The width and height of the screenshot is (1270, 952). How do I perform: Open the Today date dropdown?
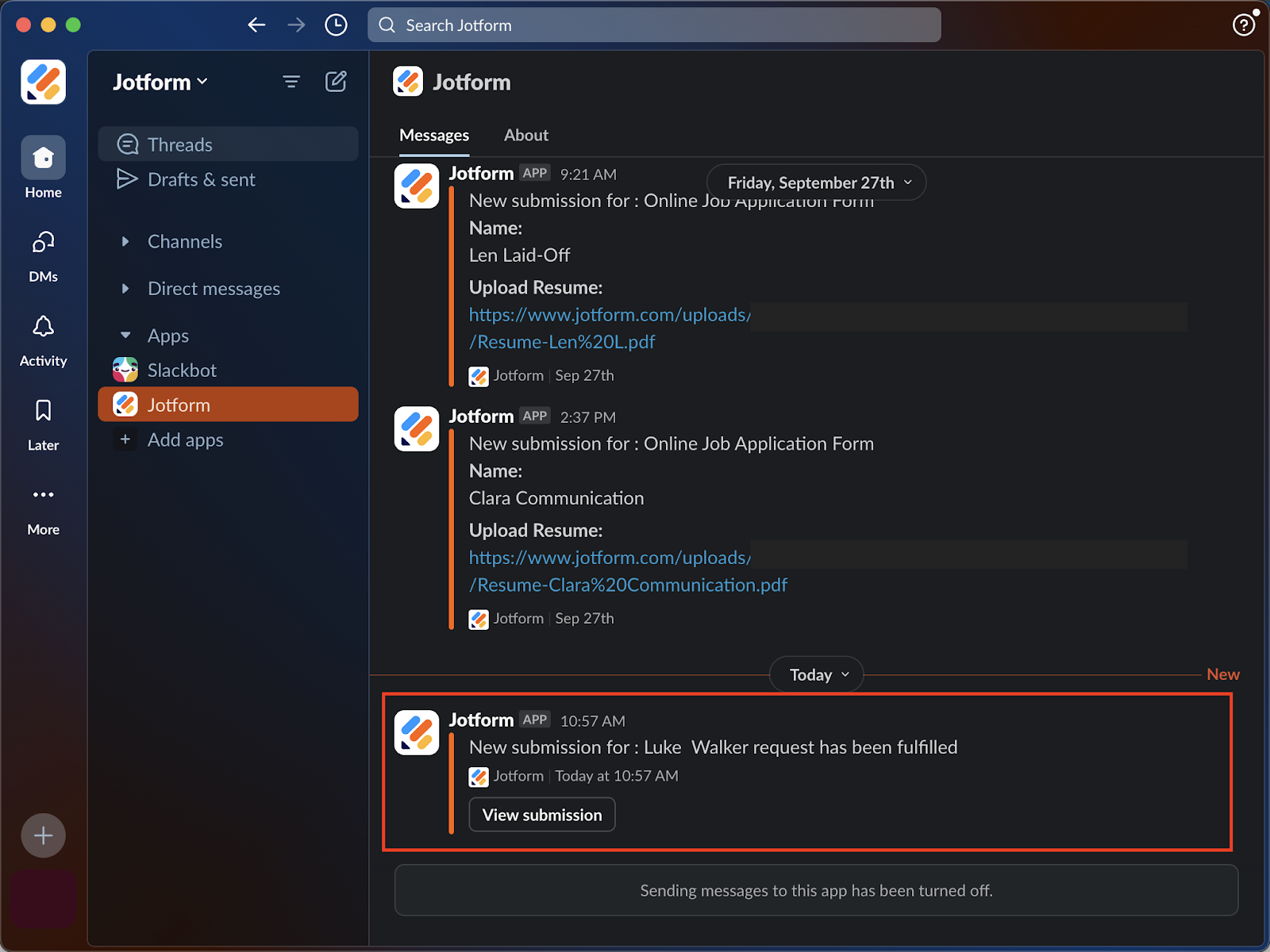(x=817, y=675)
